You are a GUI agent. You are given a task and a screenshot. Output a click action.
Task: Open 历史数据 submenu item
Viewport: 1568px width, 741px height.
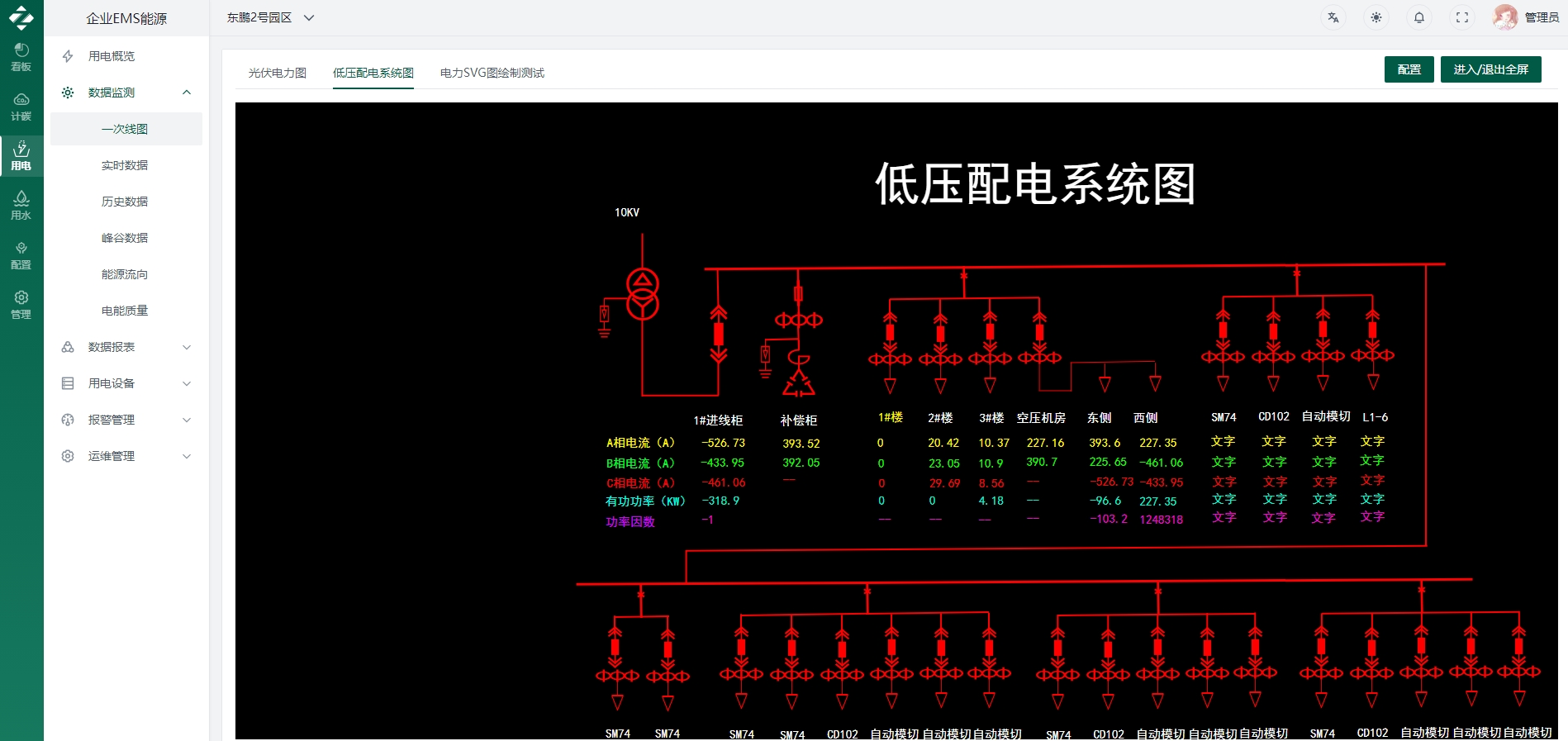(x=126, y=202)
